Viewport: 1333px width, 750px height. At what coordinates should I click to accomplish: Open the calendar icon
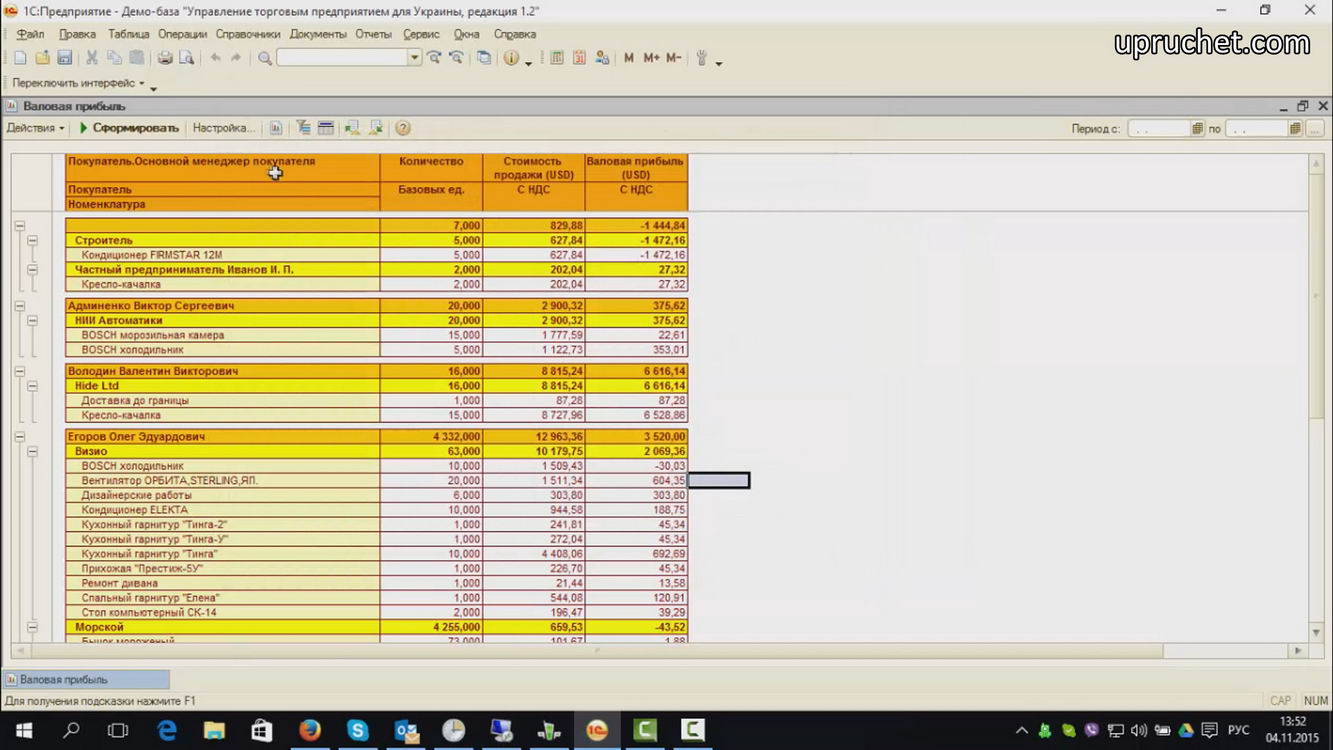[579, 58]
